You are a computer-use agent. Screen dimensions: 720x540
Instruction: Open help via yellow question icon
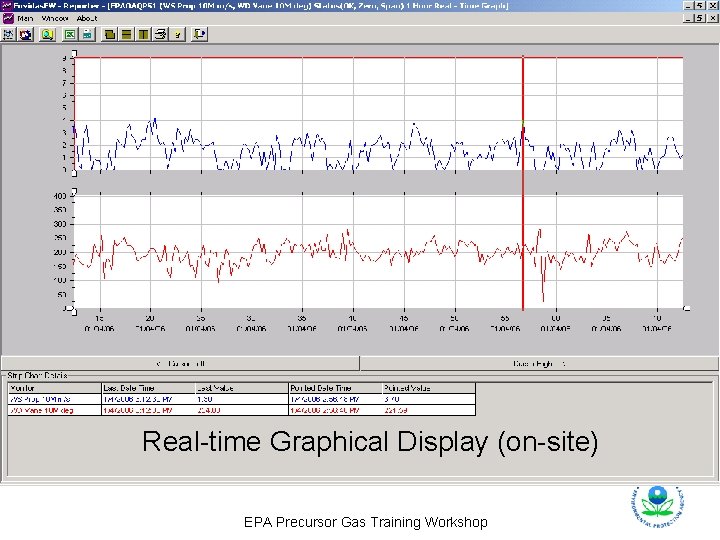coord(178,34)
